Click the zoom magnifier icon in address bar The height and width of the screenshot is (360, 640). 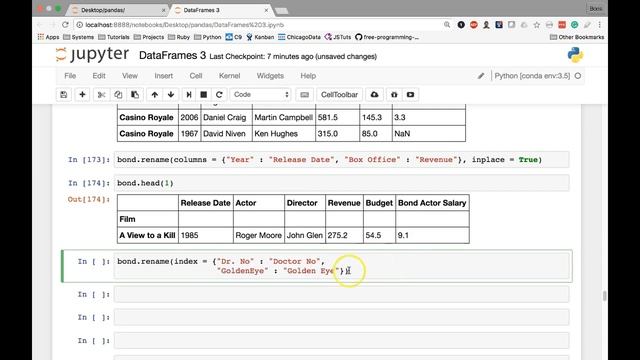point(447,25)
